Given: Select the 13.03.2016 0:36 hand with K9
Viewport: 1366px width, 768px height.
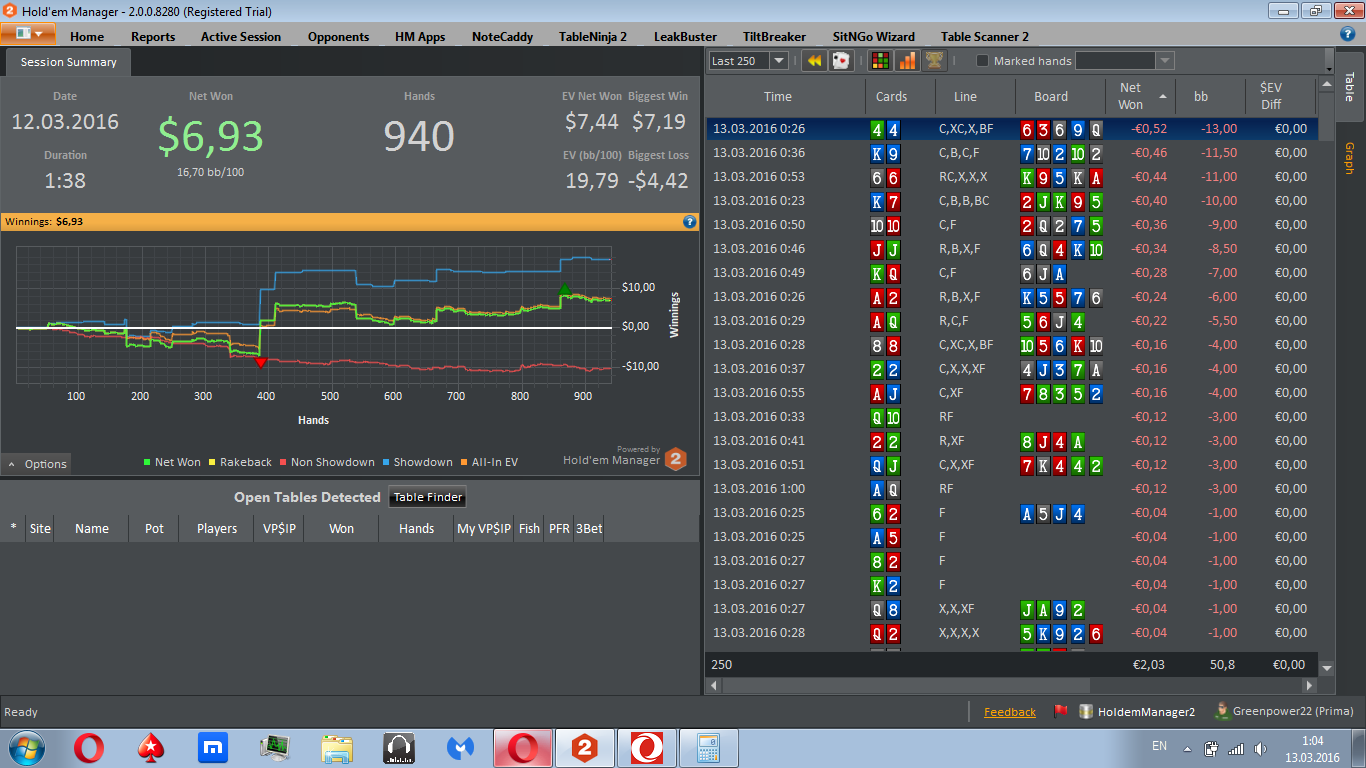Looking at the screenshot, I should pos(1012,153).
